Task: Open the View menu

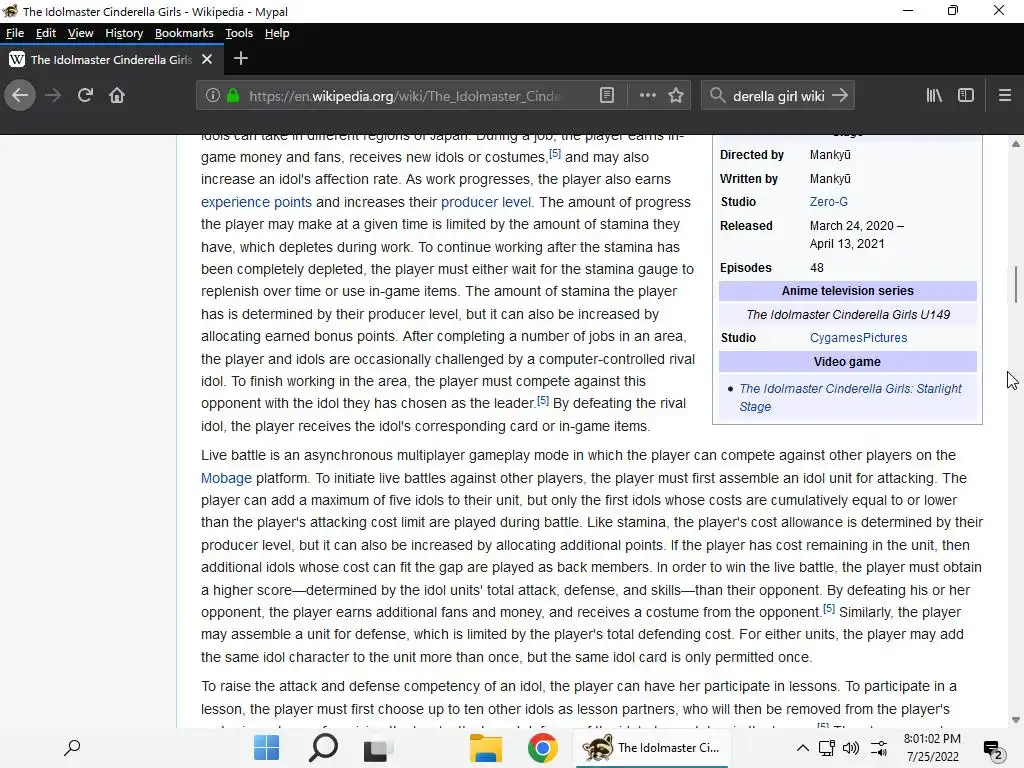Action: 80,33
